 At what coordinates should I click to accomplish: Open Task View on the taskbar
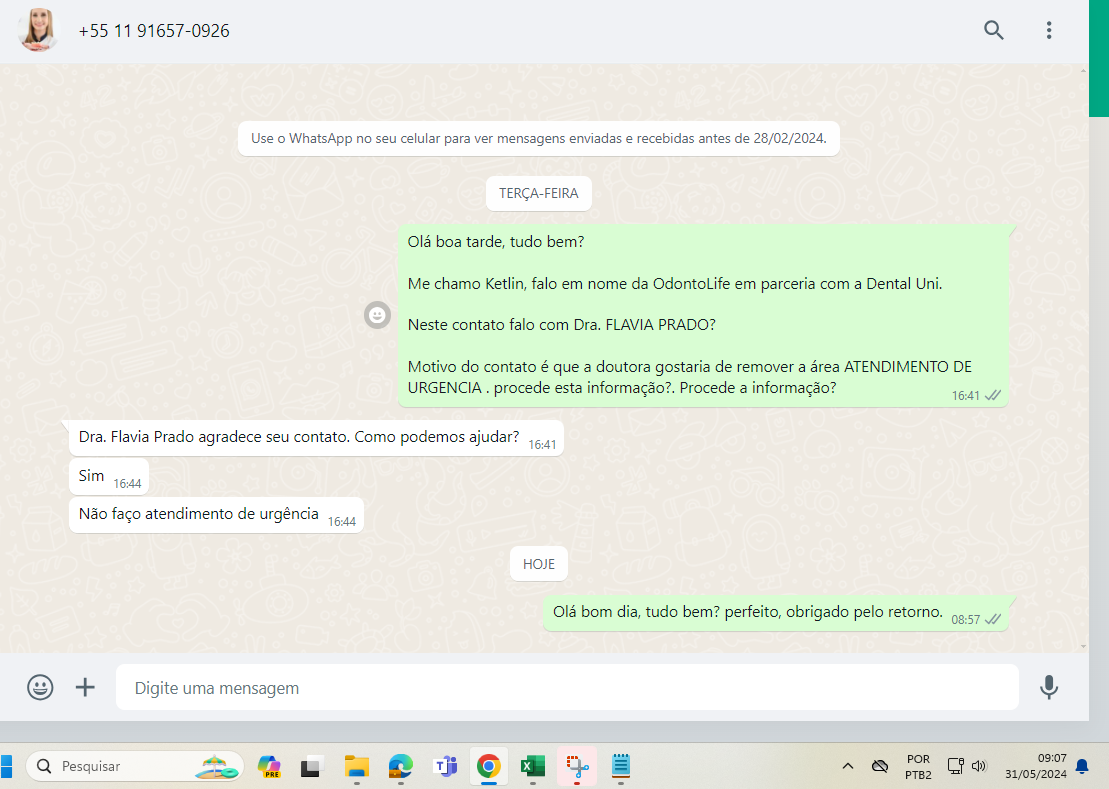(312, 766)
